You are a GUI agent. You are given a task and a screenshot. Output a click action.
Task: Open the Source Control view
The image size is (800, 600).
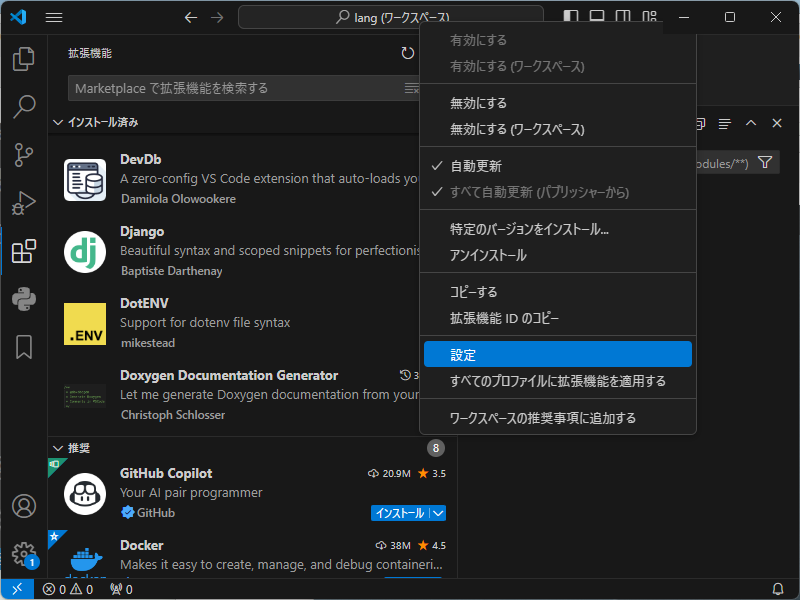click(24, 155)
